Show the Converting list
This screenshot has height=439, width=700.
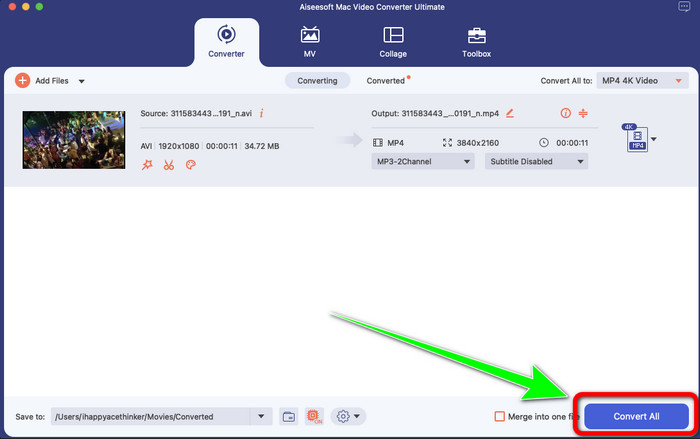pos(317,81)
